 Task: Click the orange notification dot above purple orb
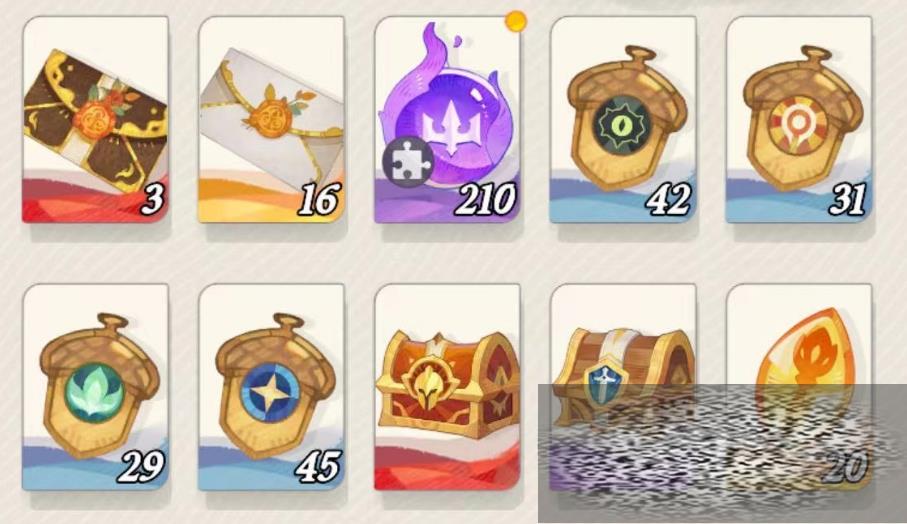click(x=515, y=21)
